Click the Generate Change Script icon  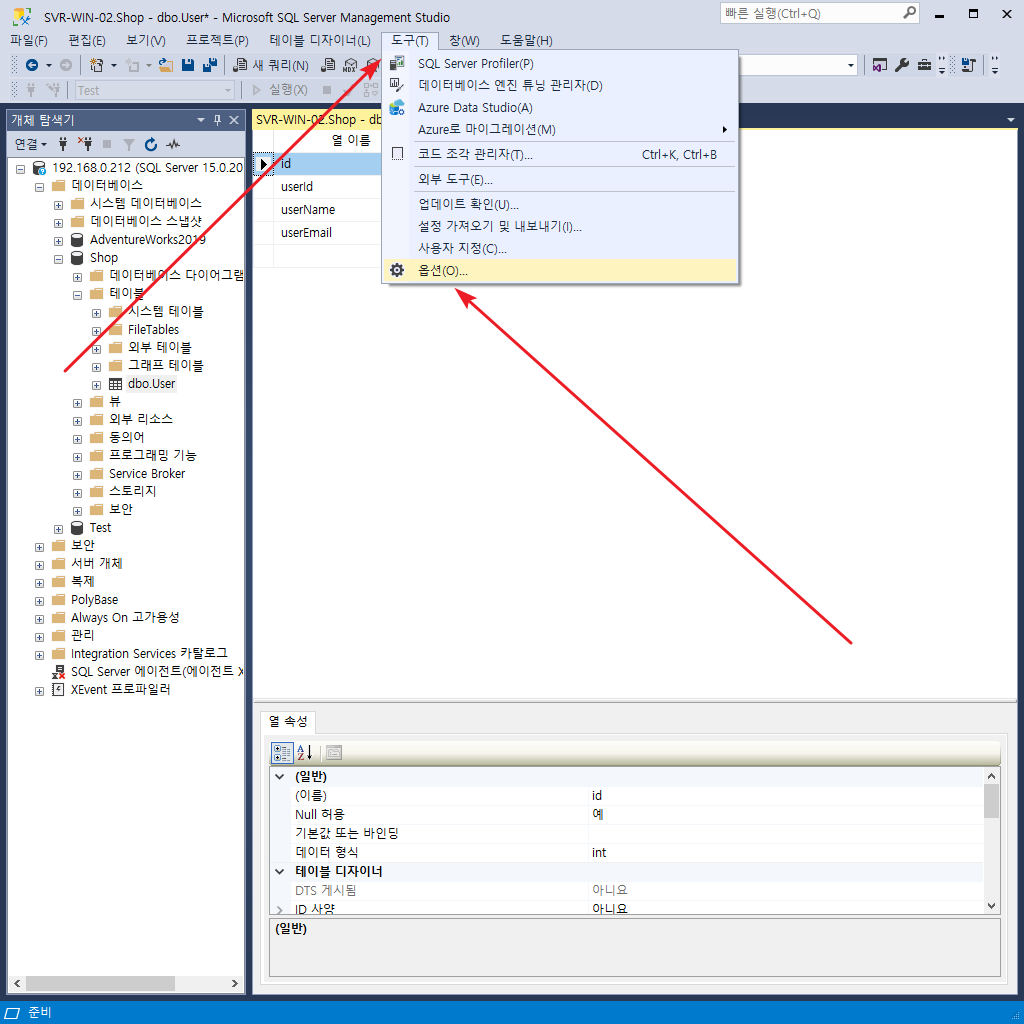pos(968,65)
